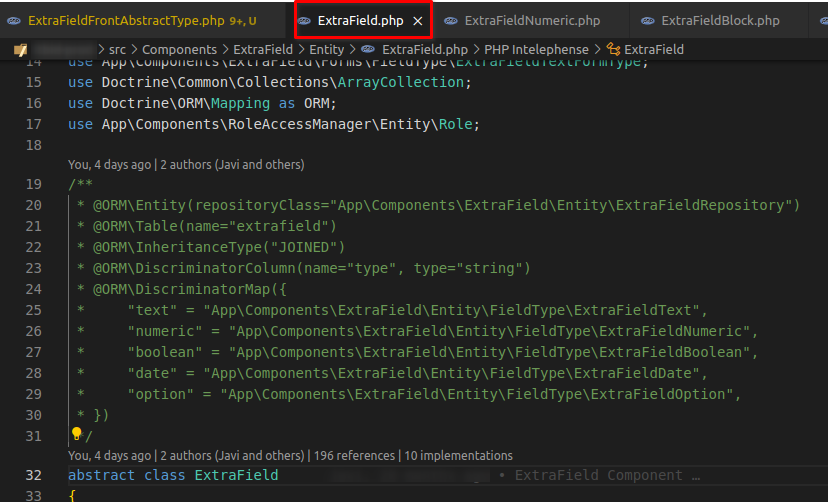Open the PHP Intelephense breadcrumb segment
The height and width of the screenshot is (502, 828).
click(x=537, y=49)
